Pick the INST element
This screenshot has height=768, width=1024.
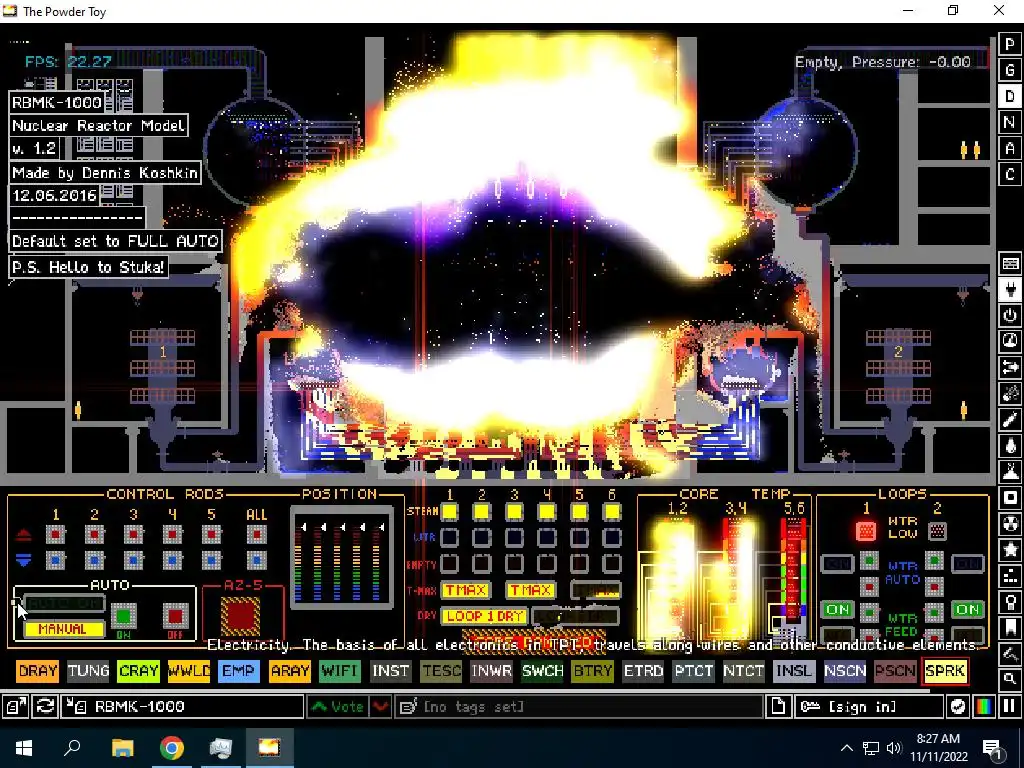coord(391,671)
